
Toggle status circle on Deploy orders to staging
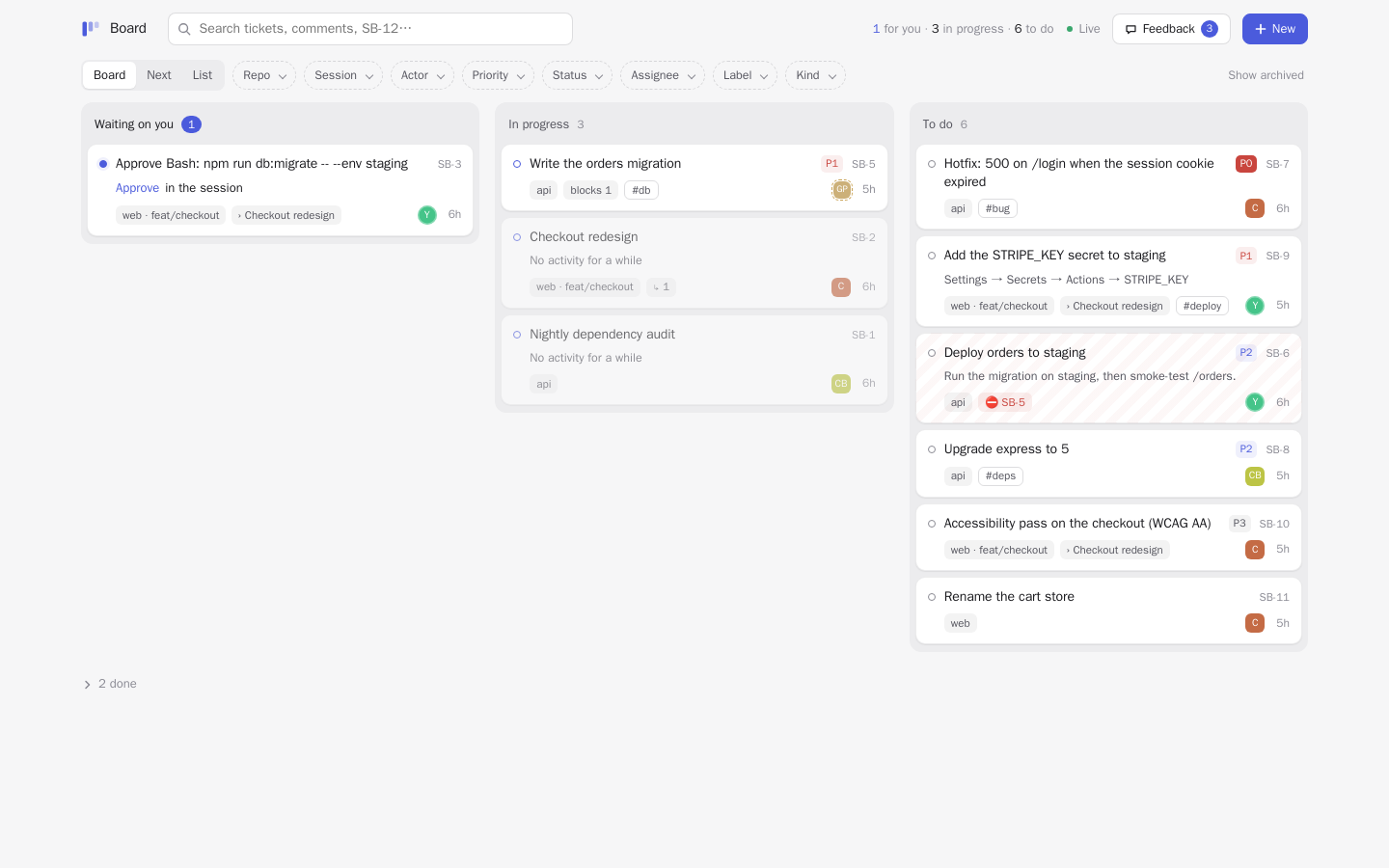(x=932, y=353)
